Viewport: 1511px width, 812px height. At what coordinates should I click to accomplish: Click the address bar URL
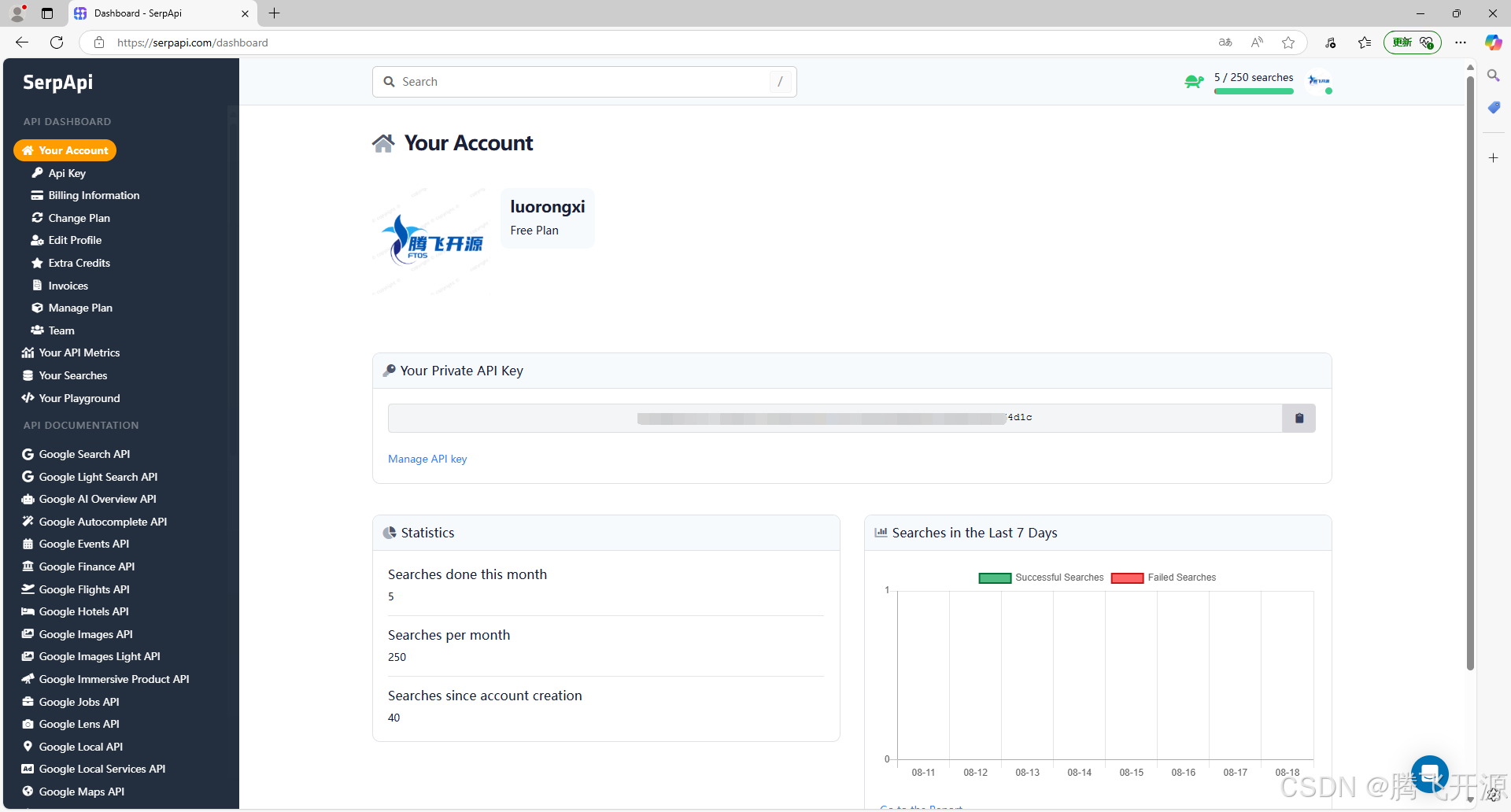click(x=192, y=42)
